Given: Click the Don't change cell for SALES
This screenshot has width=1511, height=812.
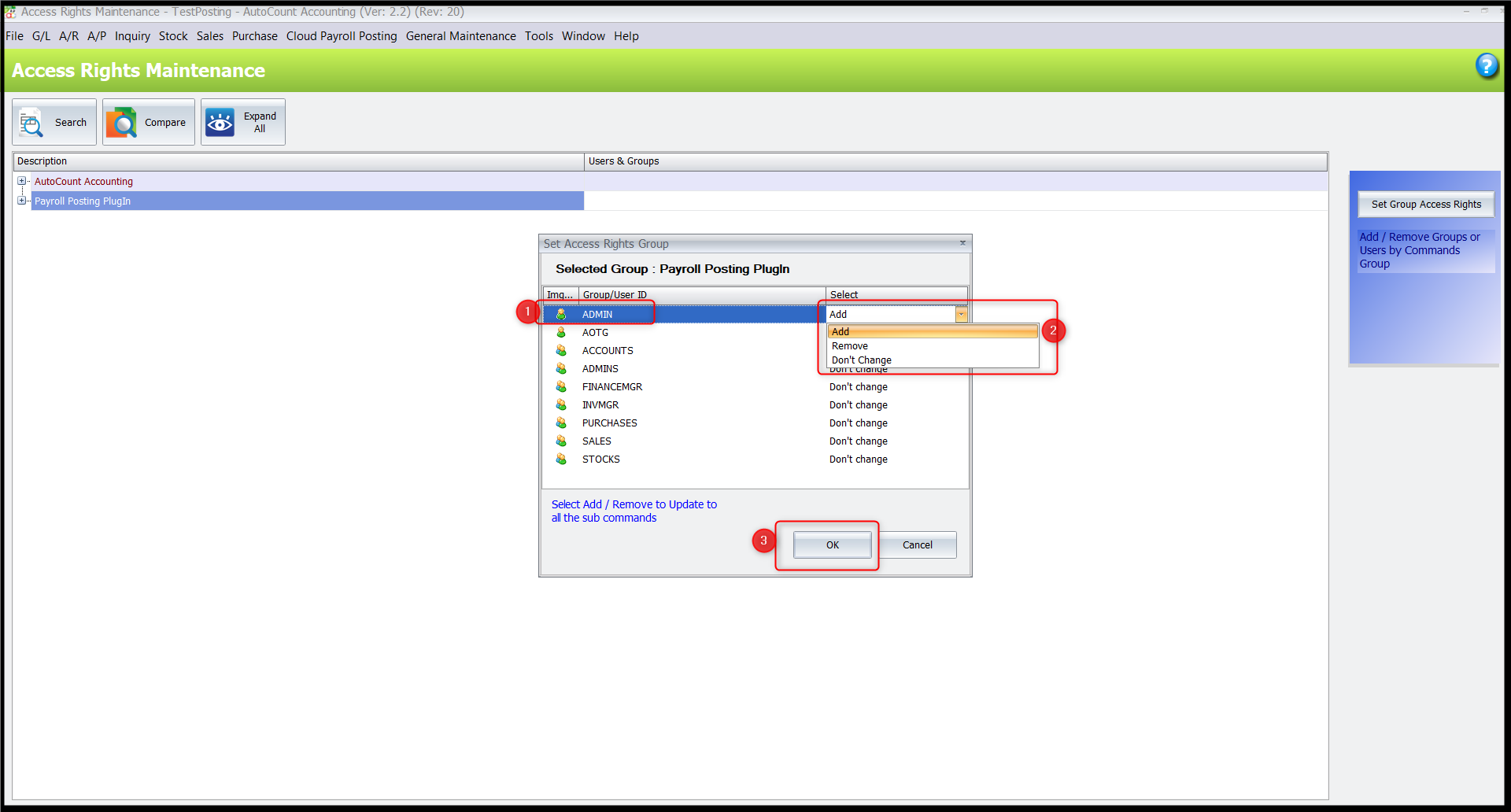Looking at the screenshot, I should [896, 441].
